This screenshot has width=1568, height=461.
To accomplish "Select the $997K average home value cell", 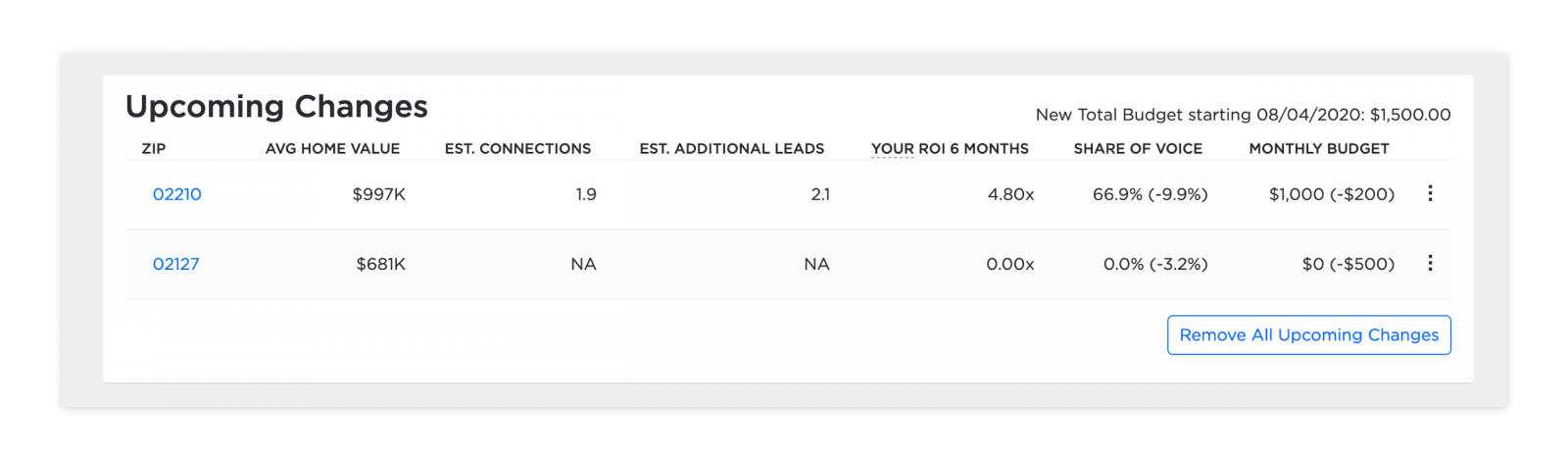I will [378, 194].
